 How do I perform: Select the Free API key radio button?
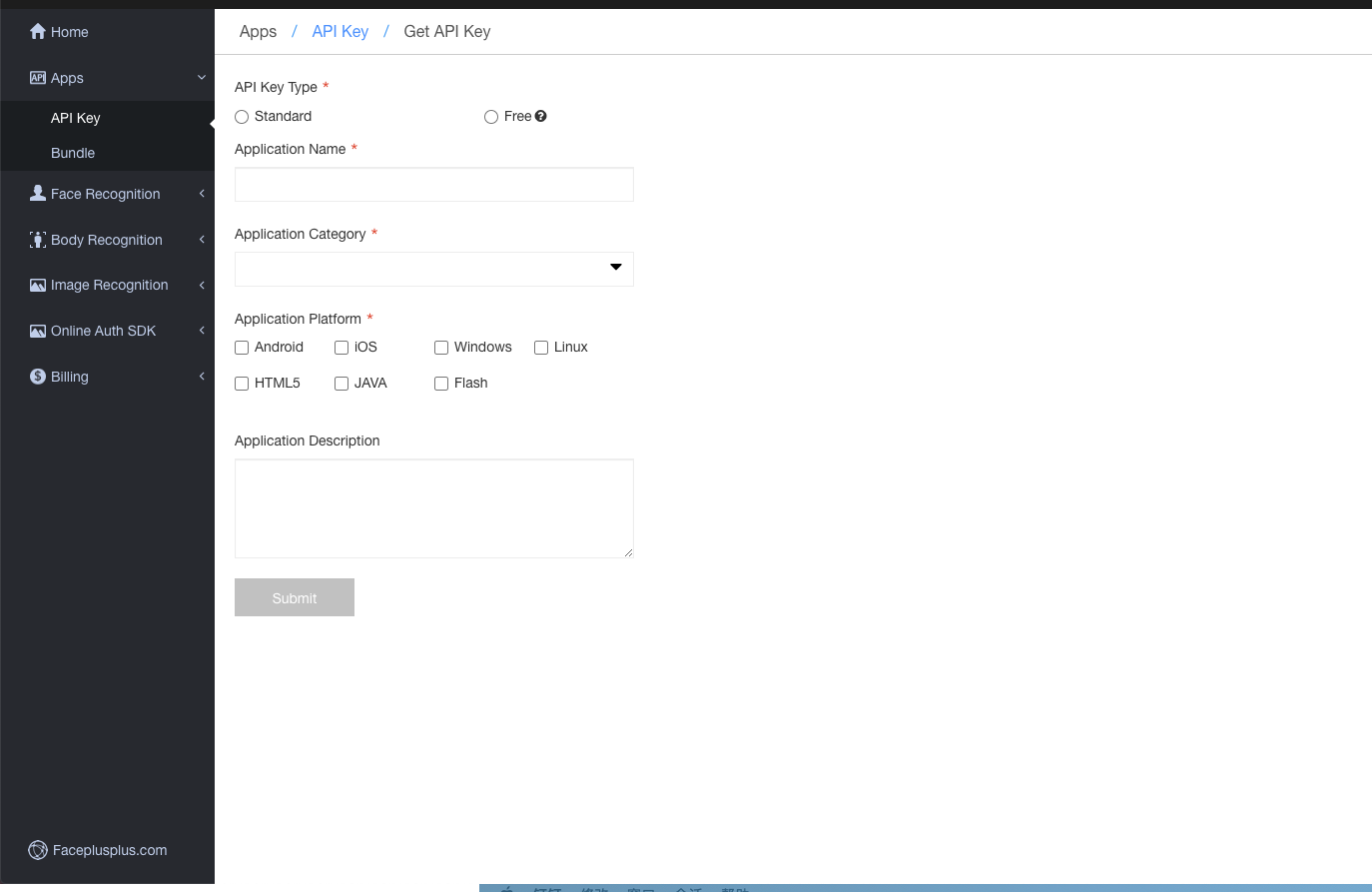click(491, 117)
